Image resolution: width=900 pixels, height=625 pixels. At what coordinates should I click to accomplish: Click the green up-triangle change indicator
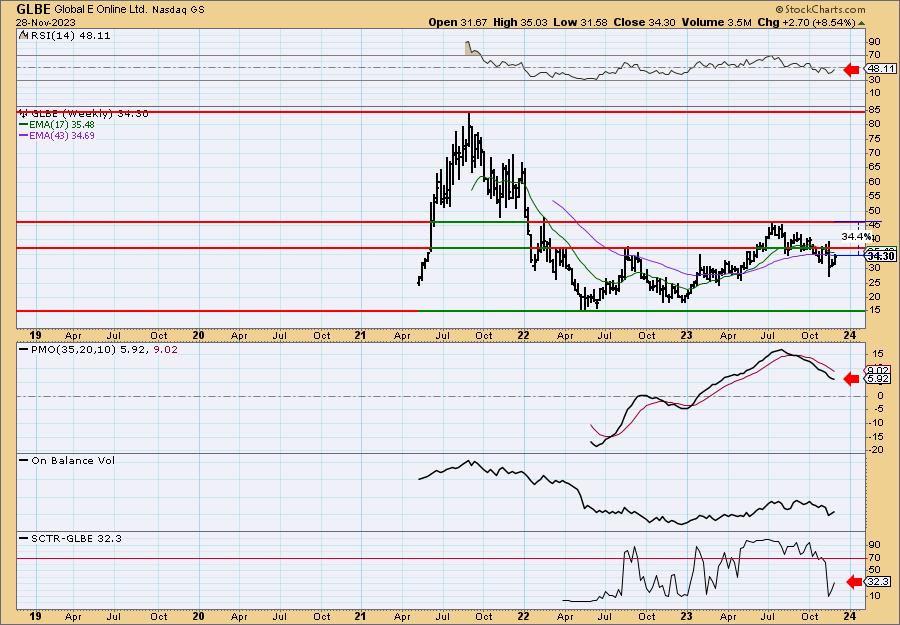(862, 23)
